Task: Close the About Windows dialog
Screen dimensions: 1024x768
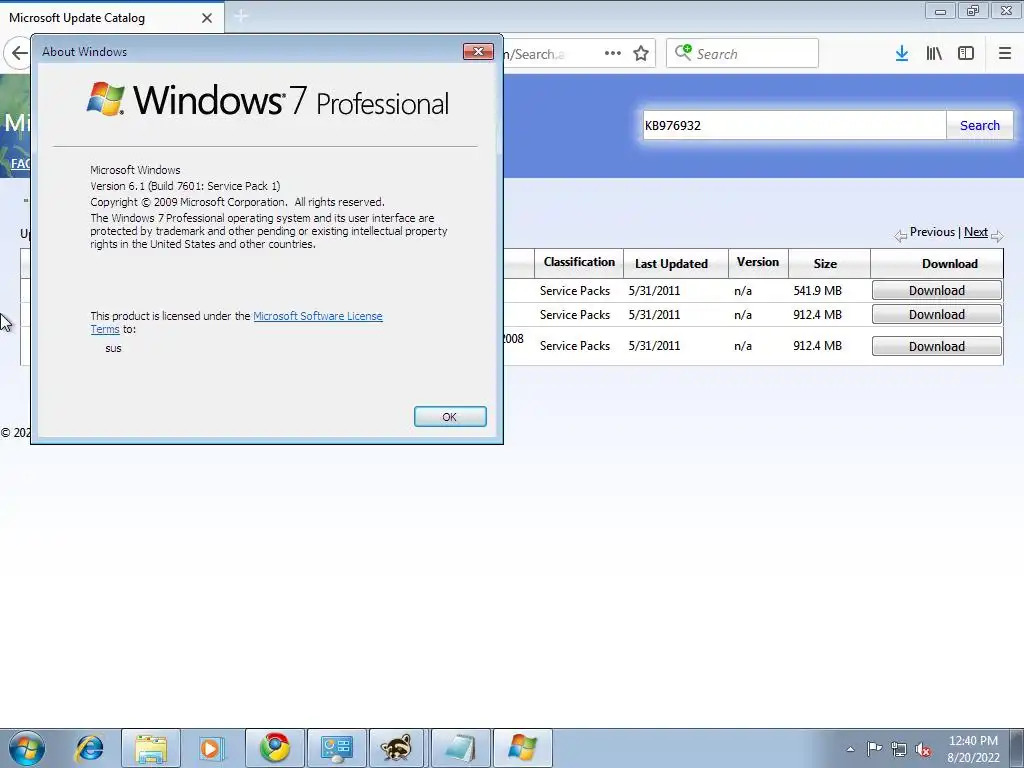Action: click(x=478, y=51)
